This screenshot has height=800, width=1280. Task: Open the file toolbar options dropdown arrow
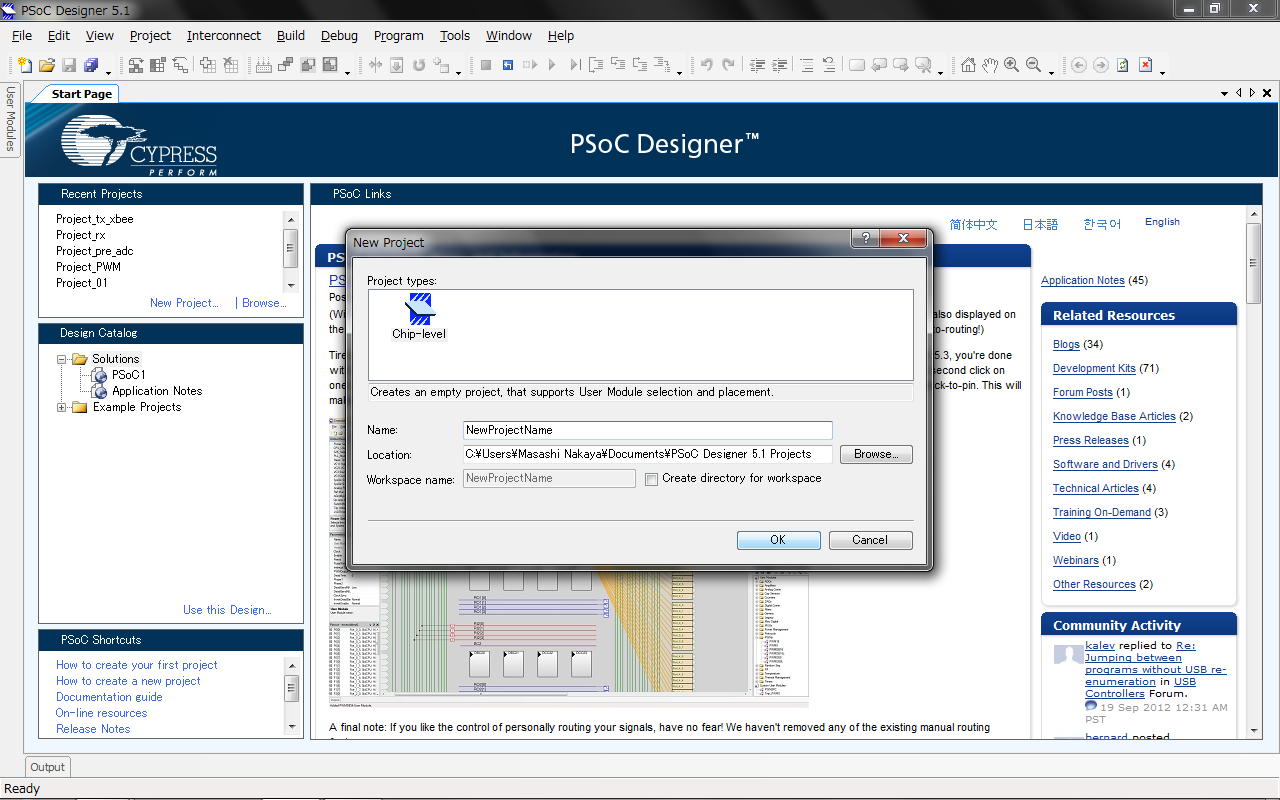click(108, 72)
